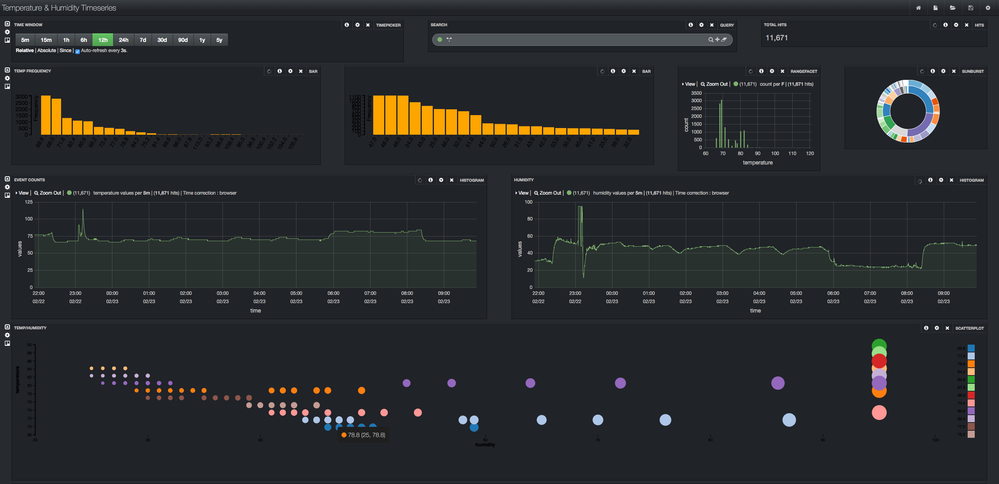Open dashboard settings gear in top bar
Image resolution: width=999 pixels, height=484 pixels.
point(987,8)
